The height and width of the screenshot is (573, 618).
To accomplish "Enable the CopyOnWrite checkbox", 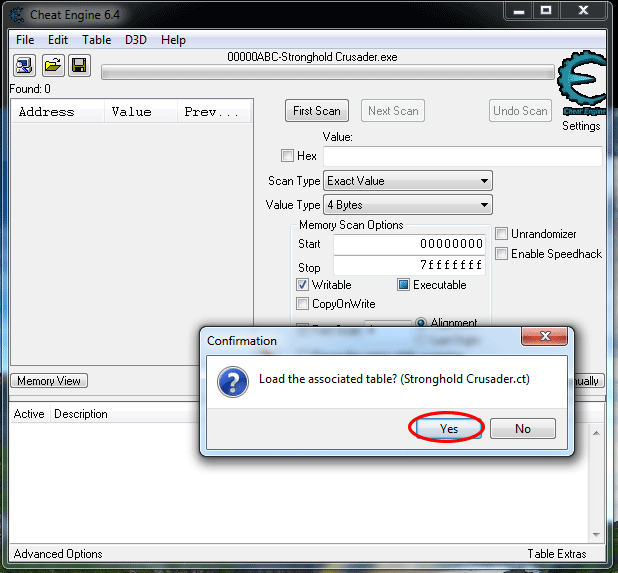I will click(x=302, y=304).
